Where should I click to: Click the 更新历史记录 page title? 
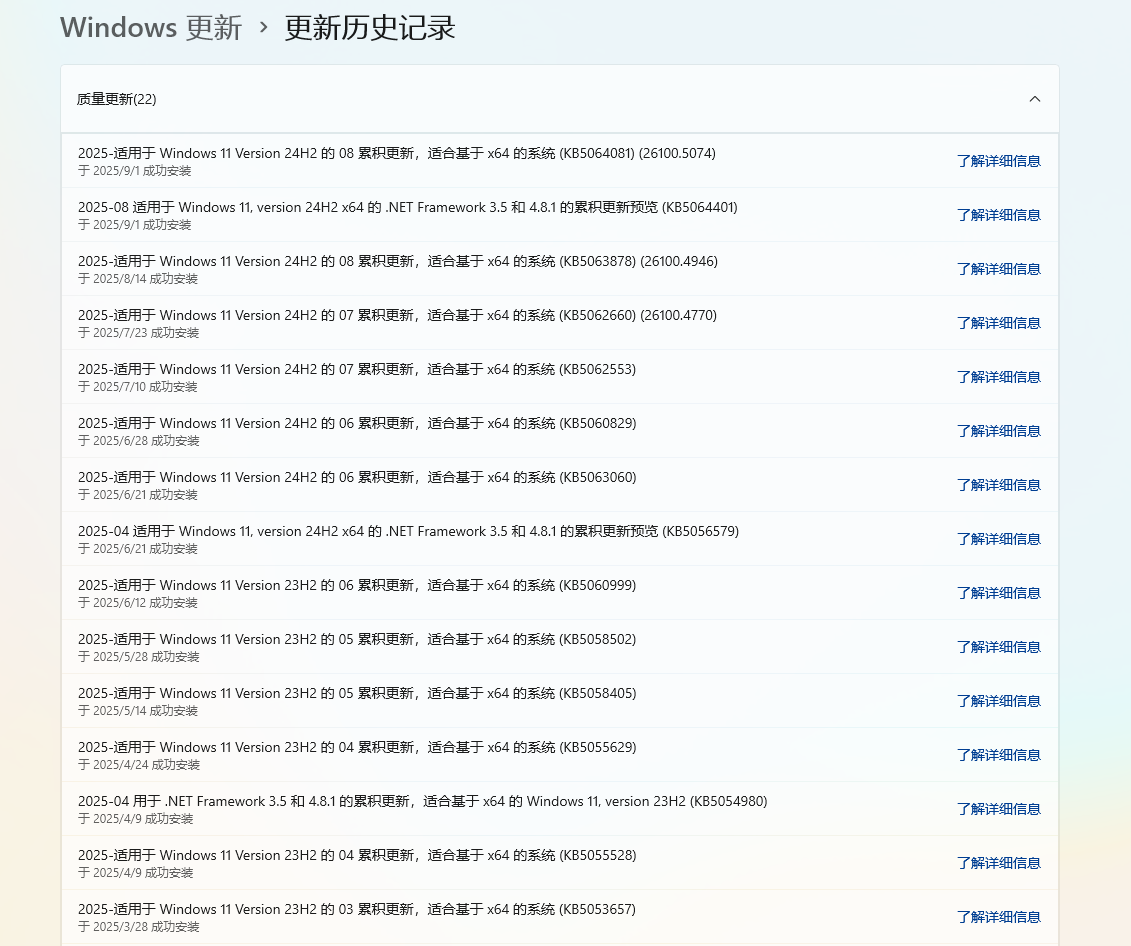click(370, 28)
